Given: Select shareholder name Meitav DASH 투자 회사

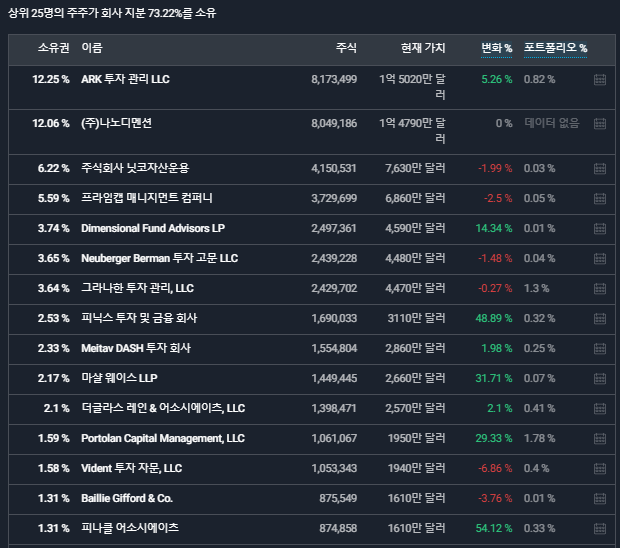Looking at the screenshot, I should click(x=136, y=348).
